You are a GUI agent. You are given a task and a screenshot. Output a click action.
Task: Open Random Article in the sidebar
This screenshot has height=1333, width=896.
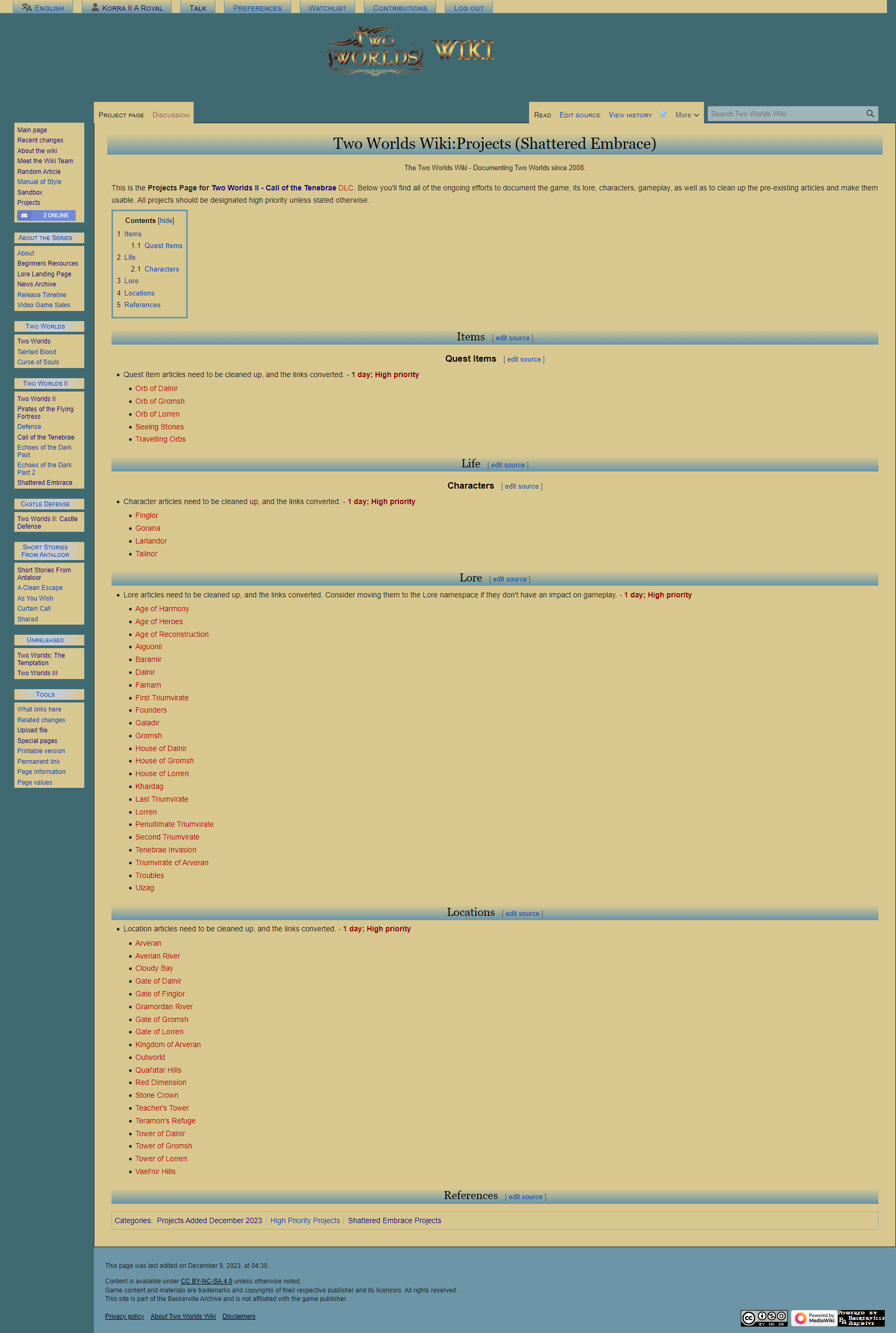(39, 172)
